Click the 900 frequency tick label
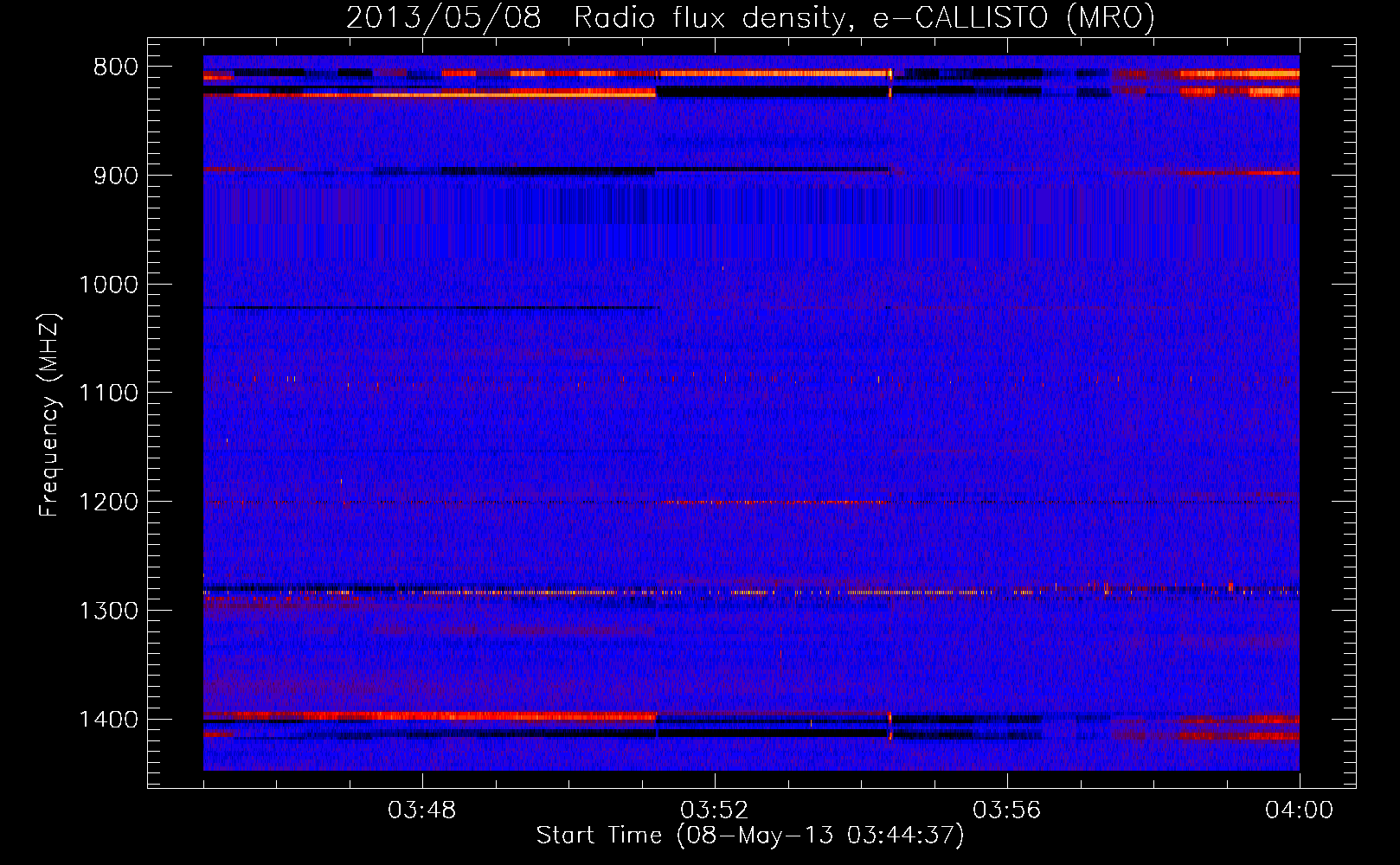Viewport: 1400px width, 865px height. click(x=116, y=176)
